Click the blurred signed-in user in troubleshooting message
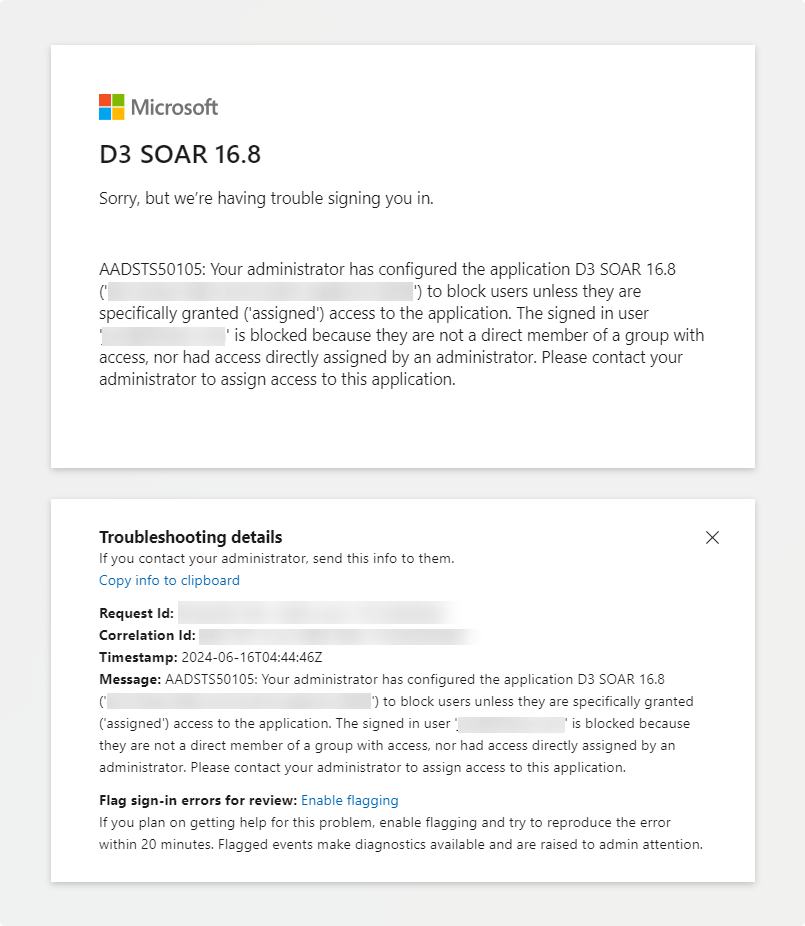The width and height of the screenshot is (805, 926). (511, 723)
